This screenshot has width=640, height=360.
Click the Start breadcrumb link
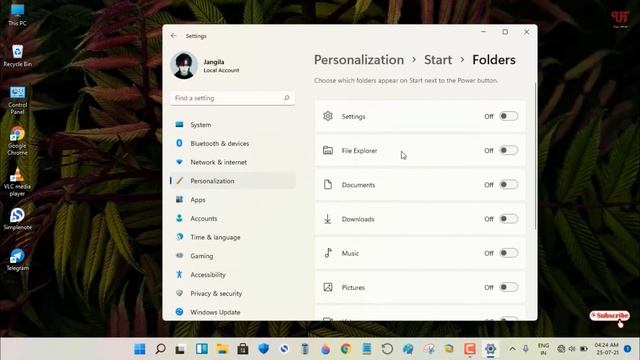coord(438,60)
